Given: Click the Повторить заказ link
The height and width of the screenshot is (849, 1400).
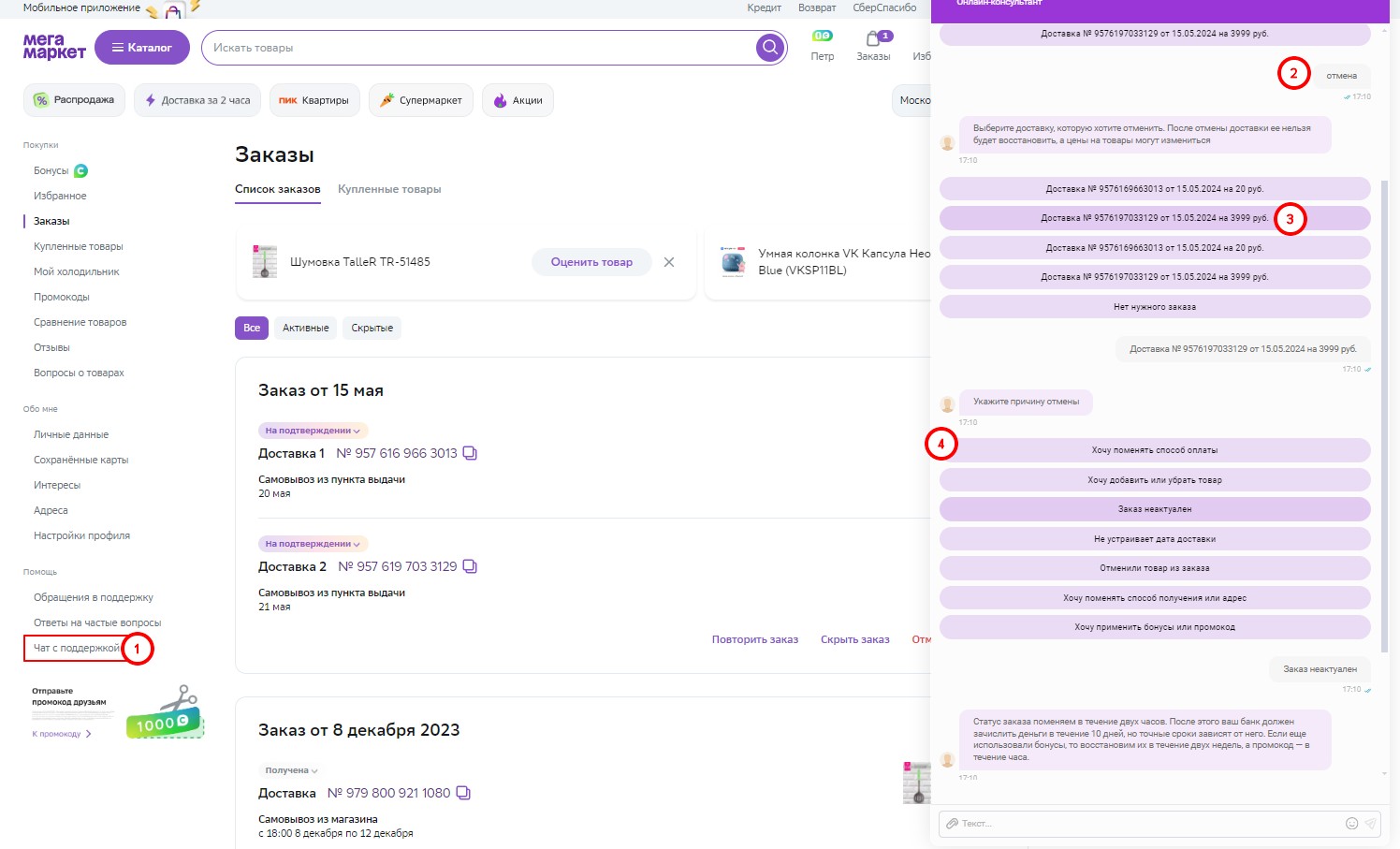Looking at the screenshot, I should tap(755, 639).
